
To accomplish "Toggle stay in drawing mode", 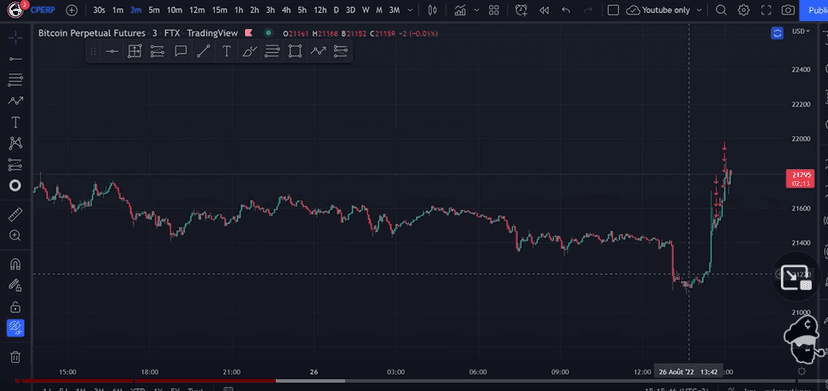I will 15,286.
